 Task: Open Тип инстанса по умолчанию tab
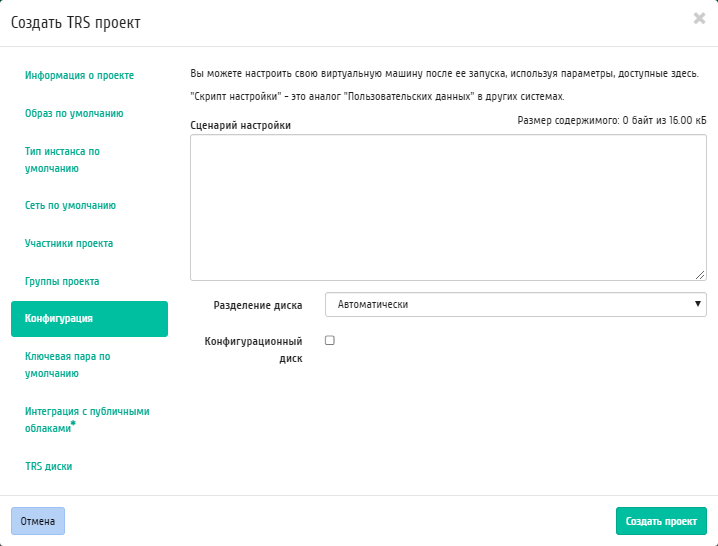(62, 160)
